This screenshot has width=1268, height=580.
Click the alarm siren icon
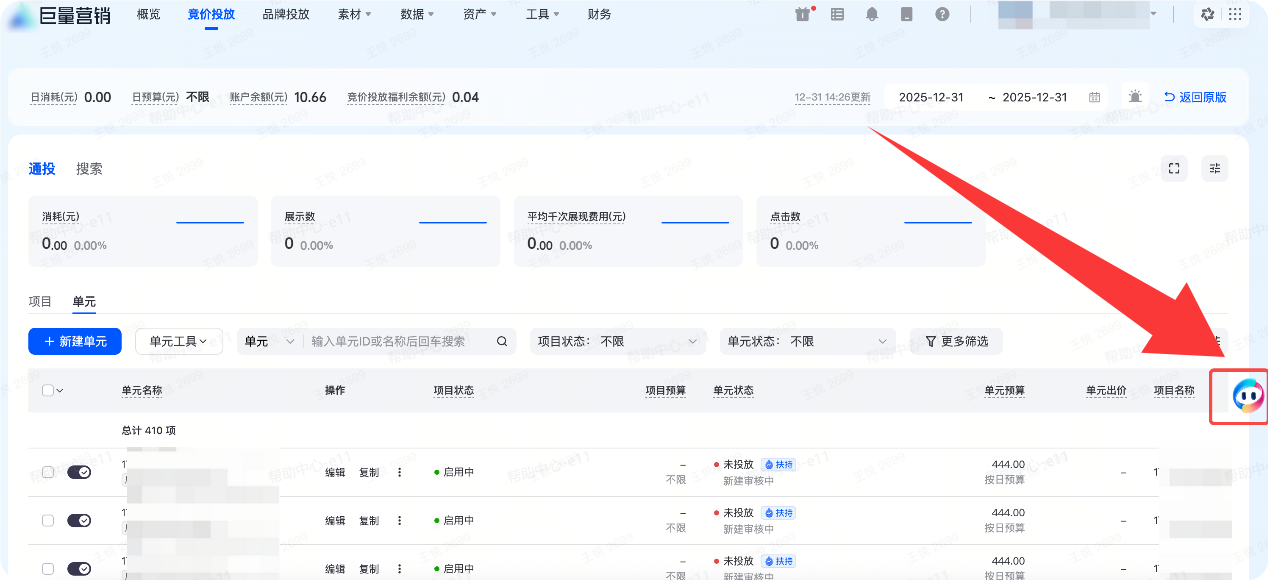1135,97
